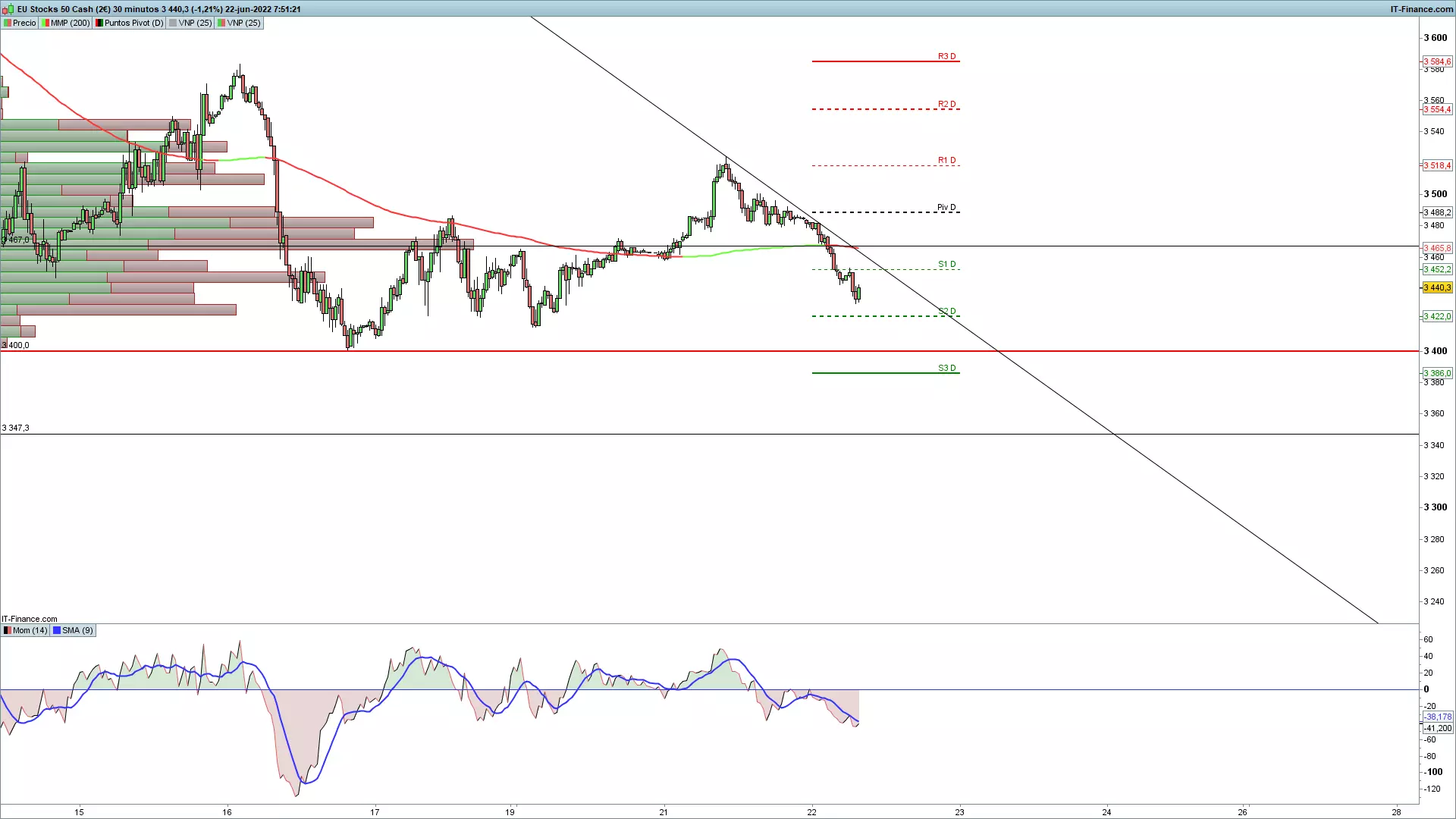The image size is (1456, 819).
Task: Click the 3 422,0 S2 price tag
Action: (x=1437, y=316)
